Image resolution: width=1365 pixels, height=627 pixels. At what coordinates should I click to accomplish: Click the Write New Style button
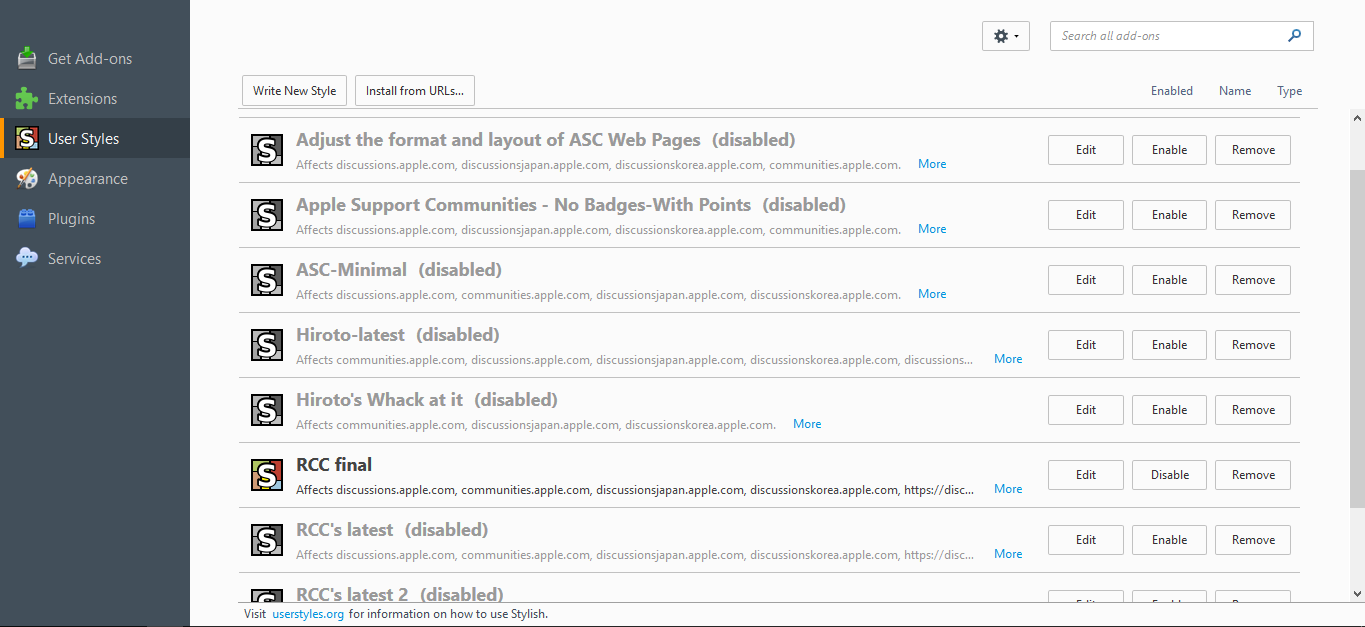pos(295,91)
